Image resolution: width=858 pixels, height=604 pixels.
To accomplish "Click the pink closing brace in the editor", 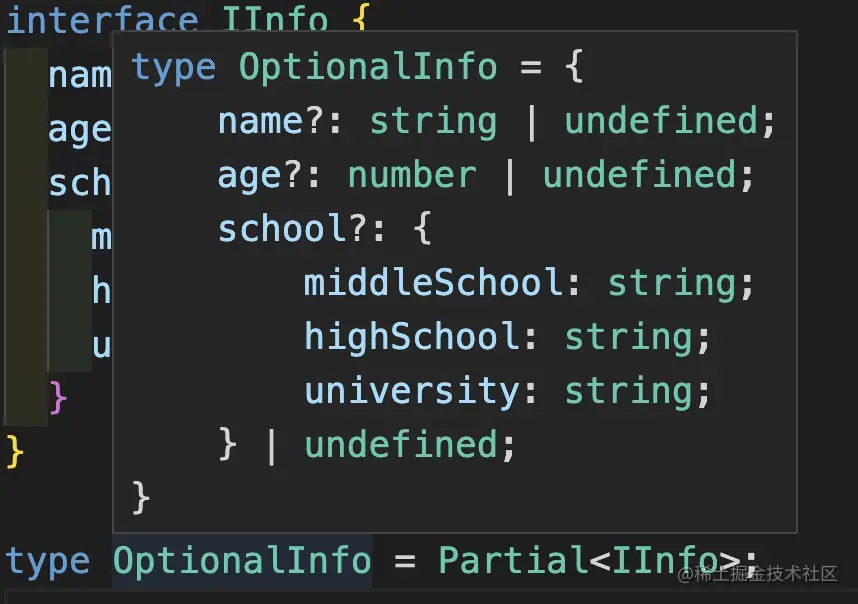I will 58,398.
